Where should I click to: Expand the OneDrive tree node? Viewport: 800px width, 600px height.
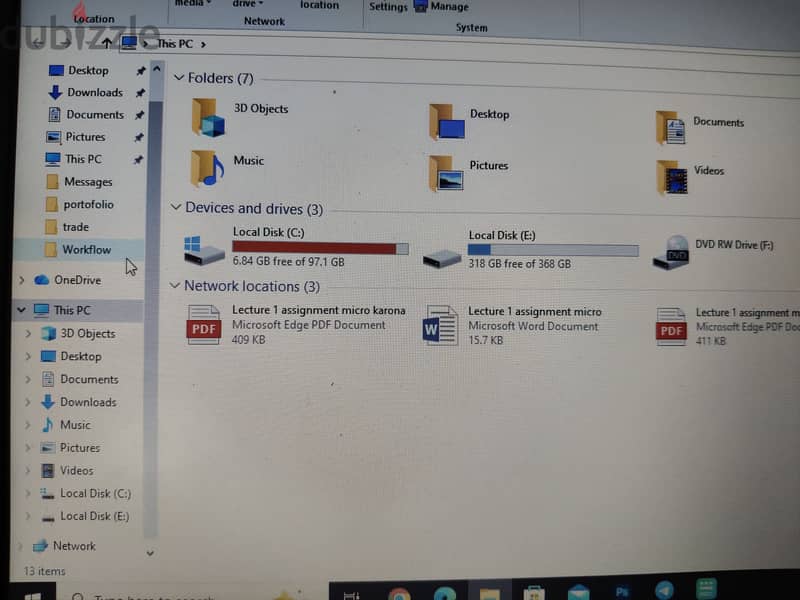22,280
